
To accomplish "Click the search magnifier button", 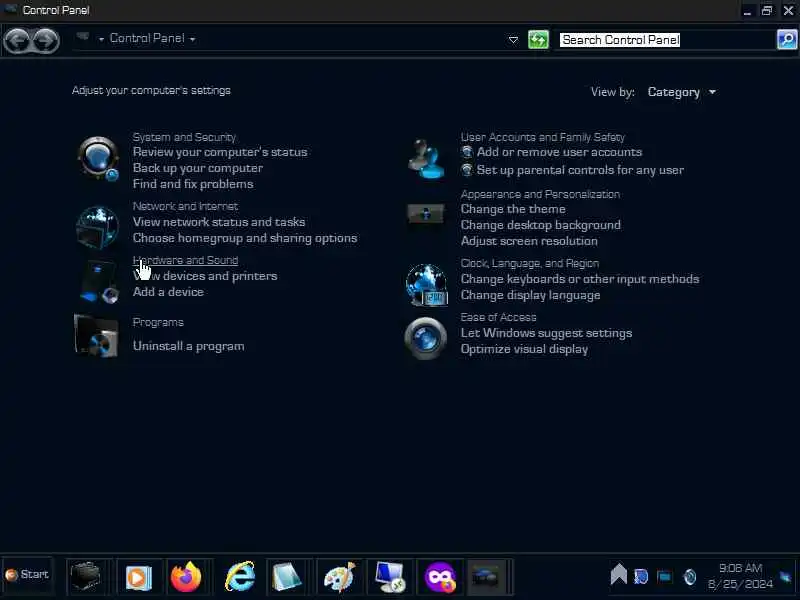I will coord(787,39).
